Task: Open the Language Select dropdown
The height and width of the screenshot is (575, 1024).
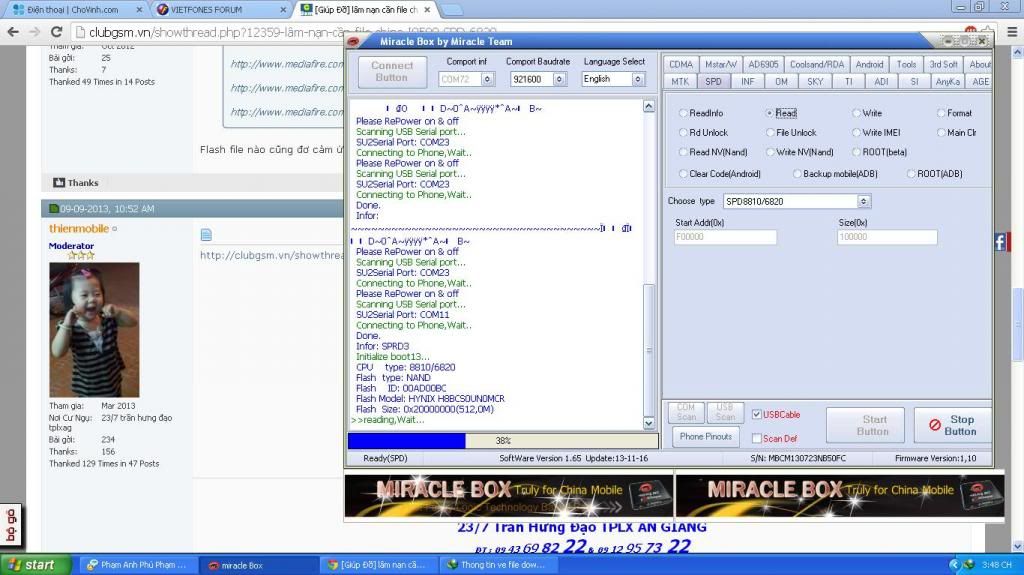Action: 638,79
